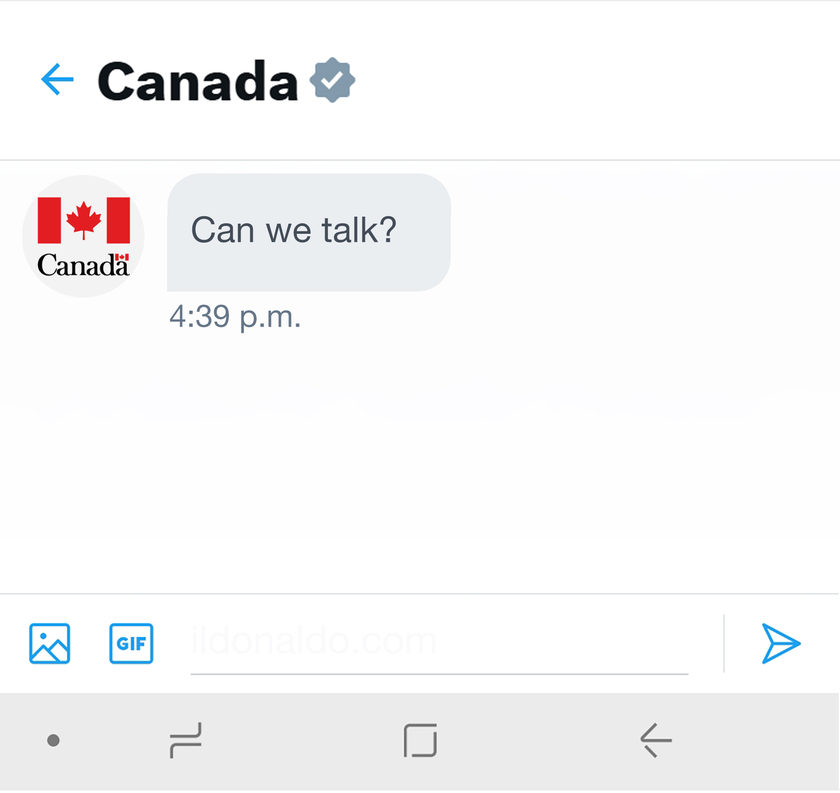Tap the 4:39 p.m. timestamp
This screenshot has width=840, height=793.
[x=235, y=318]
